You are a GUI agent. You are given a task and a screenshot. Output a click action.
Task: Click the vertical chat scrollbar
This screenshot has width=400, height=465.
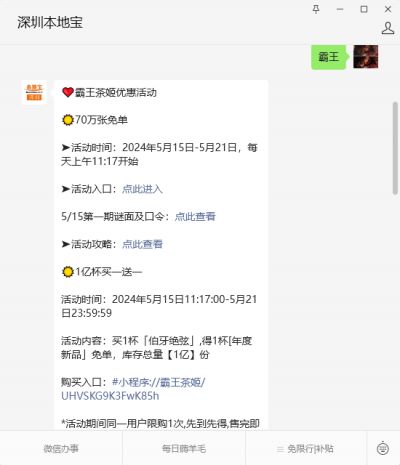pyautogui.click(x=395, y=148)
